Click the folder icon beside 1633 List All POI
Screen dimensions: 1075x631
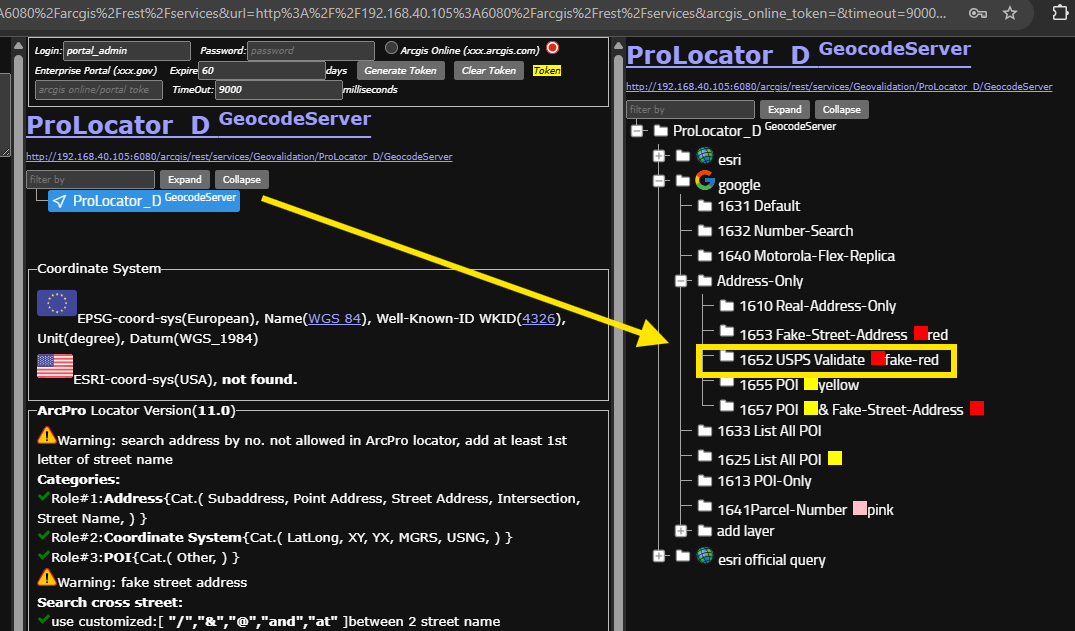(x=704, y=430)
